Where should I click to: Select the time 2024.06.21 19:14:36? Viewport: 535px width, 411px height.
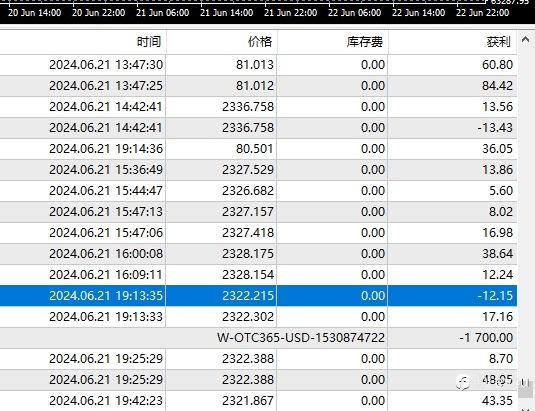106,149
